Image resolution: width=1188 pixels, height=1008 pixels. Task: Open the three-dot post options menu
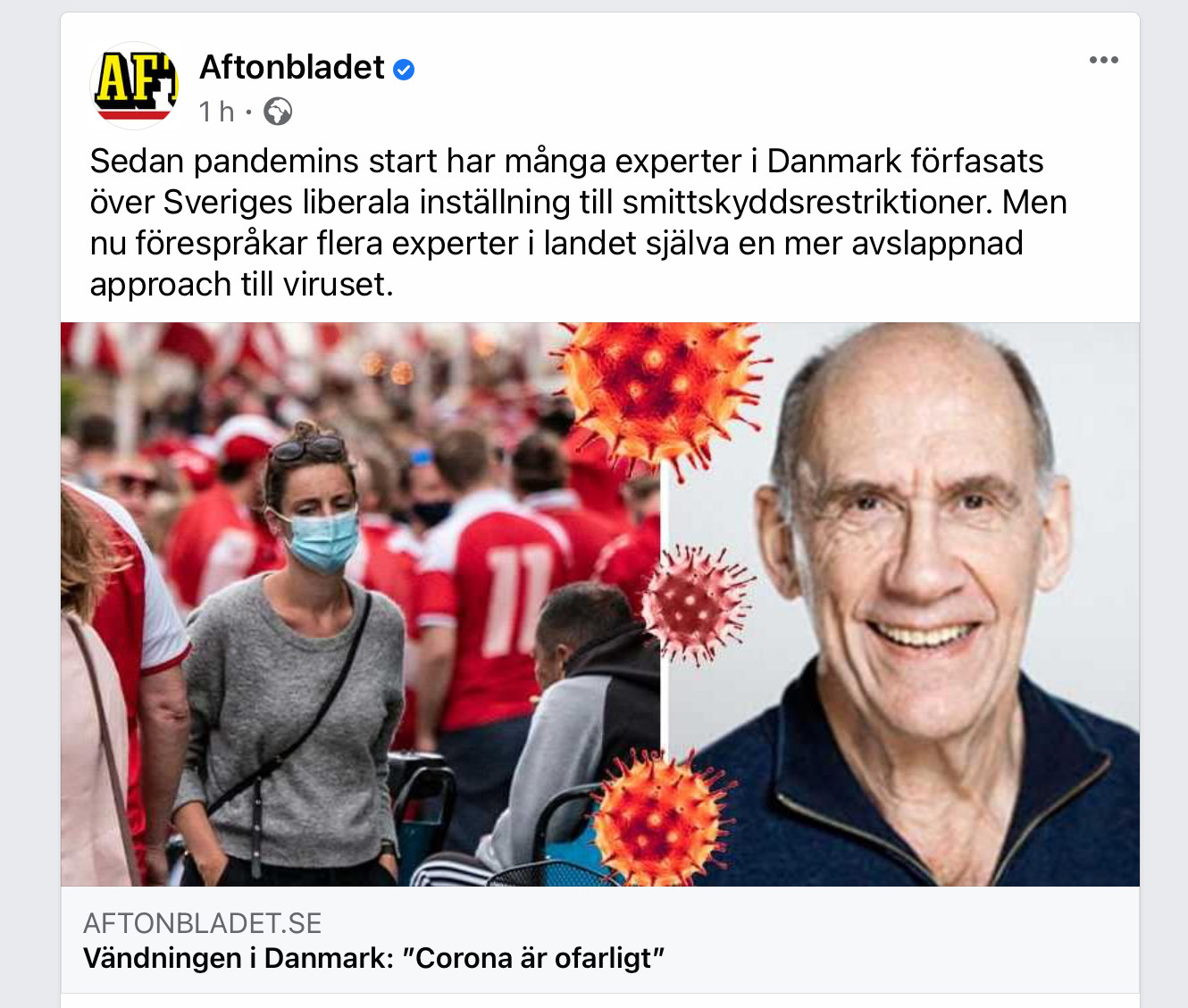pyautogui.click(x=1103, y=60)
